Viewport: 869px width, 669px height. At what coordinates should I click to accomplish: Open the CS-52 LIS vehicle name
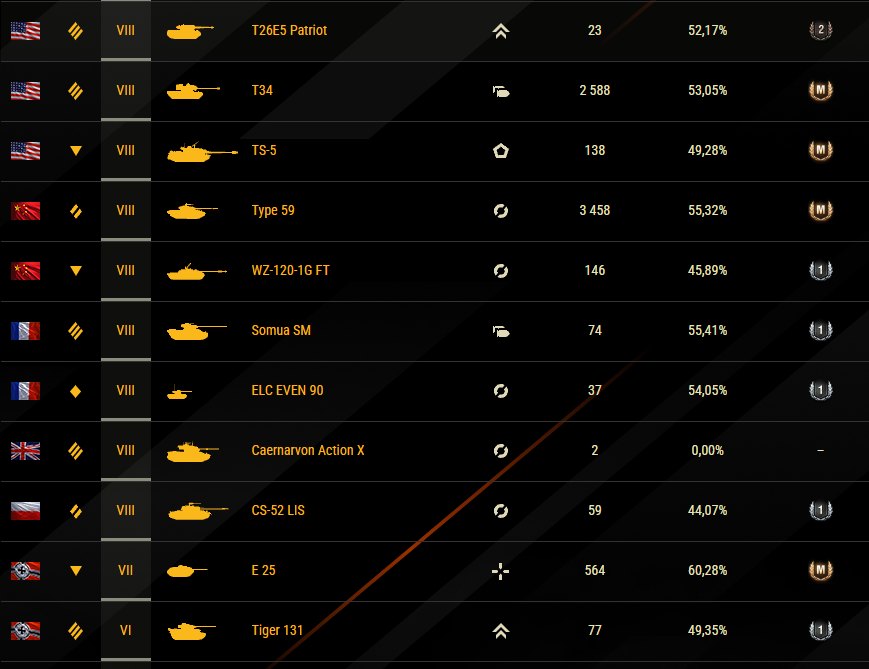point(278,510)
